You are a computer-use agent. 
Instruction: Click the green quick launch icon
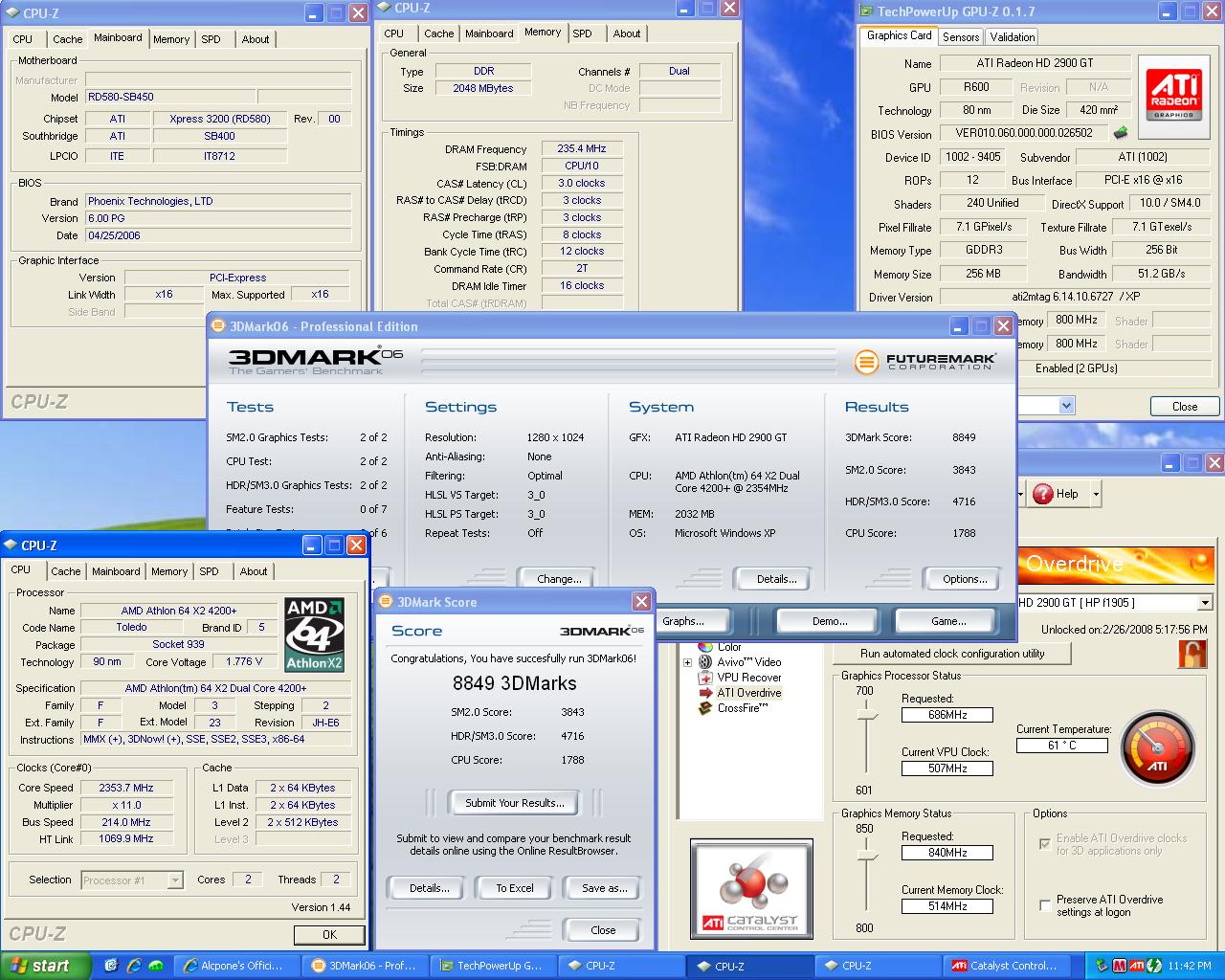(155, 966)
